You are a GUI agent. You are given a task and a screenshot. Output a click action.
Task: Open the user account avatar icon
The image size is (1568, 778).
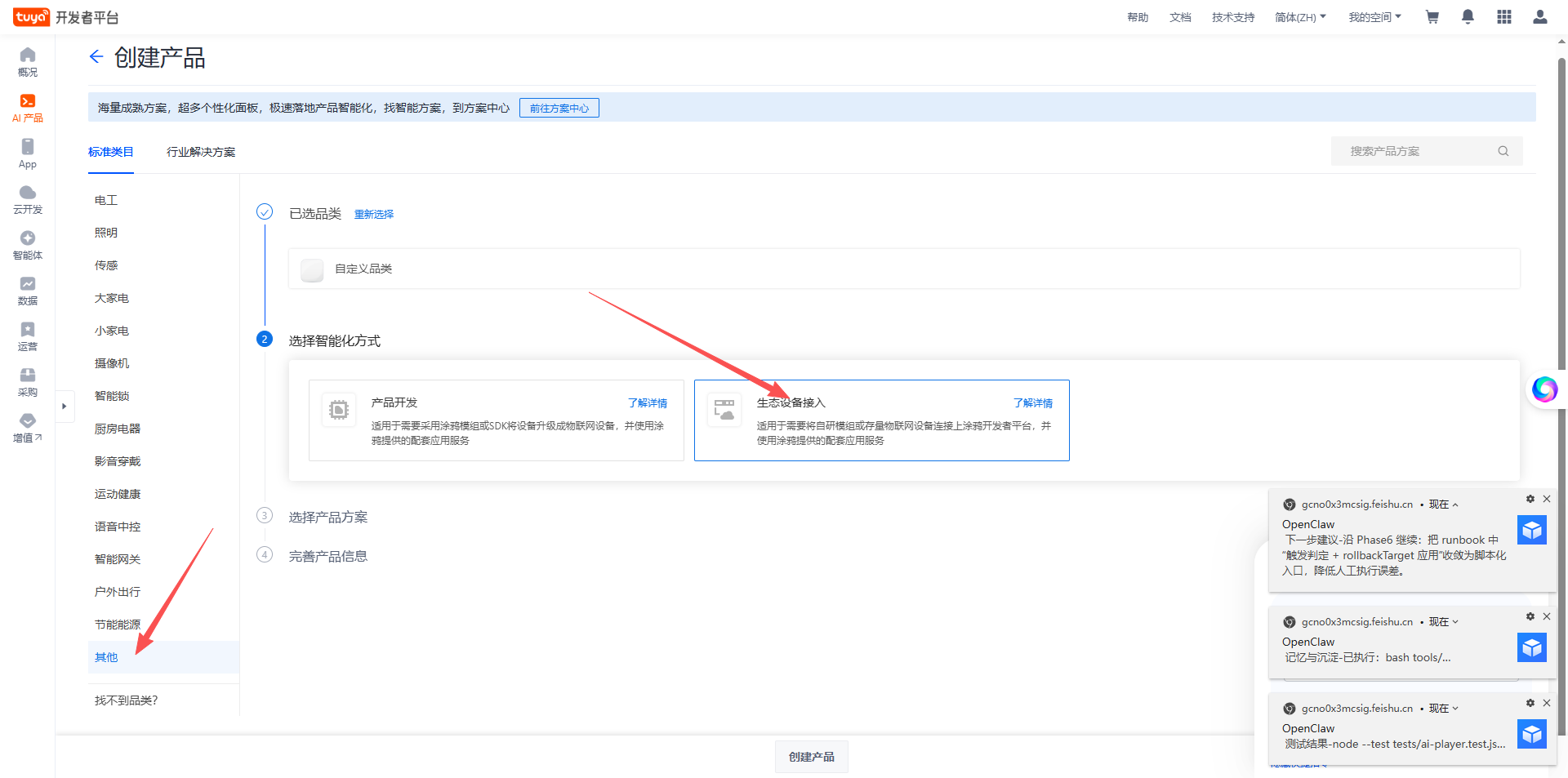pyautogui.click(x=1539, y=17)
